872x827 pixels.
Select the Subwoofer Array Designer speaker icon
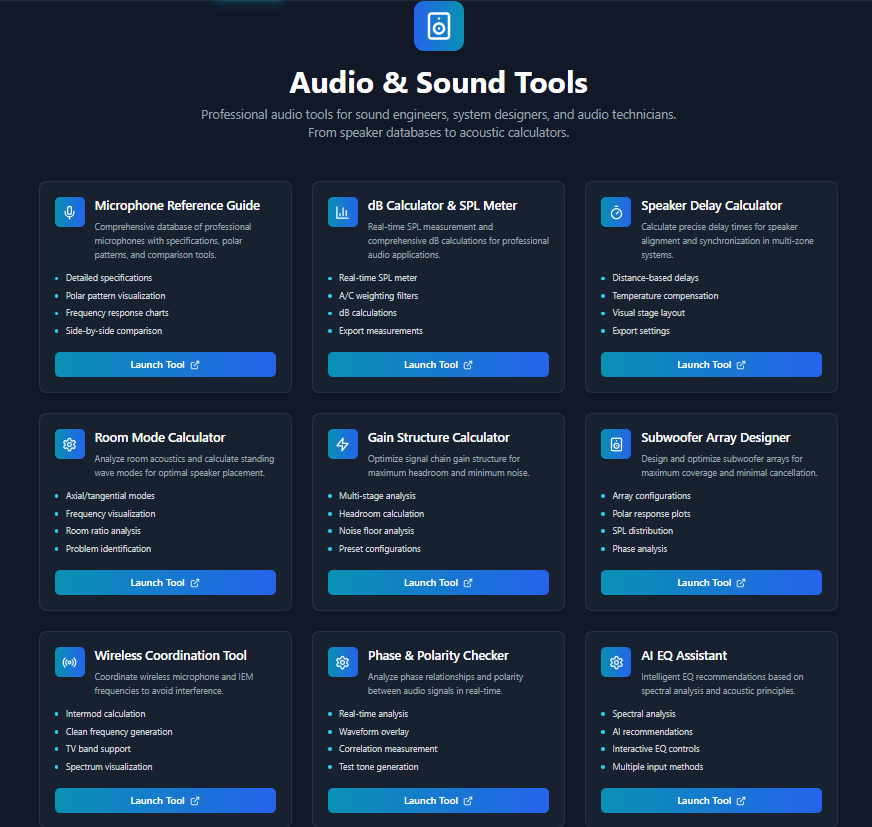[x=615, y=443]
